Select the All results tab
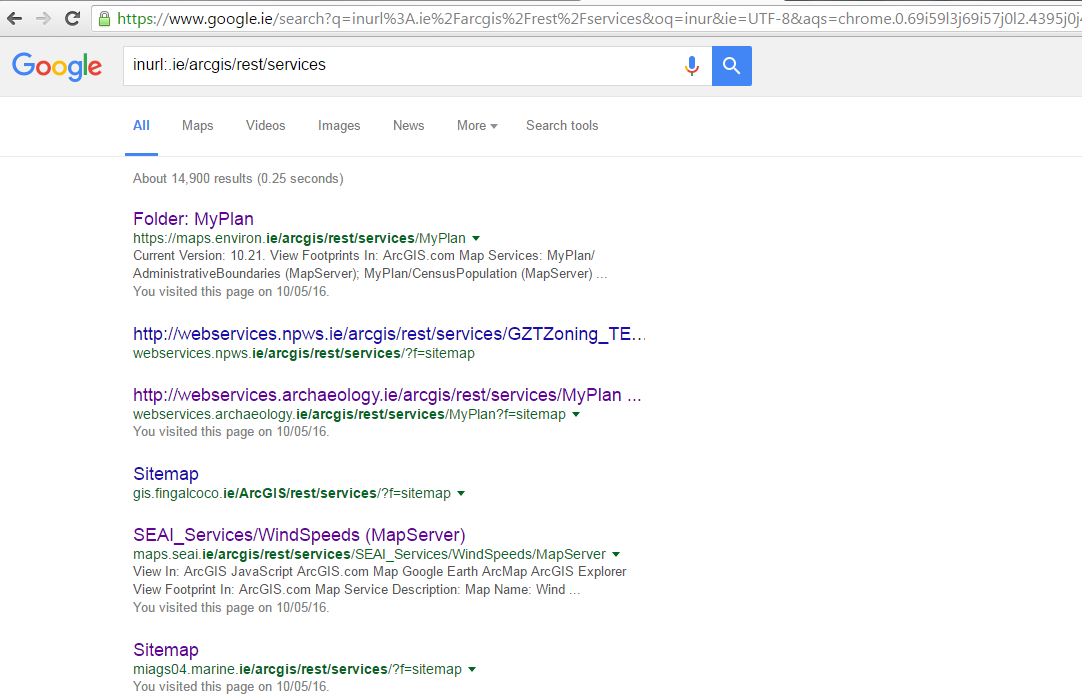The image size is (1082, 697). point(141,126)
